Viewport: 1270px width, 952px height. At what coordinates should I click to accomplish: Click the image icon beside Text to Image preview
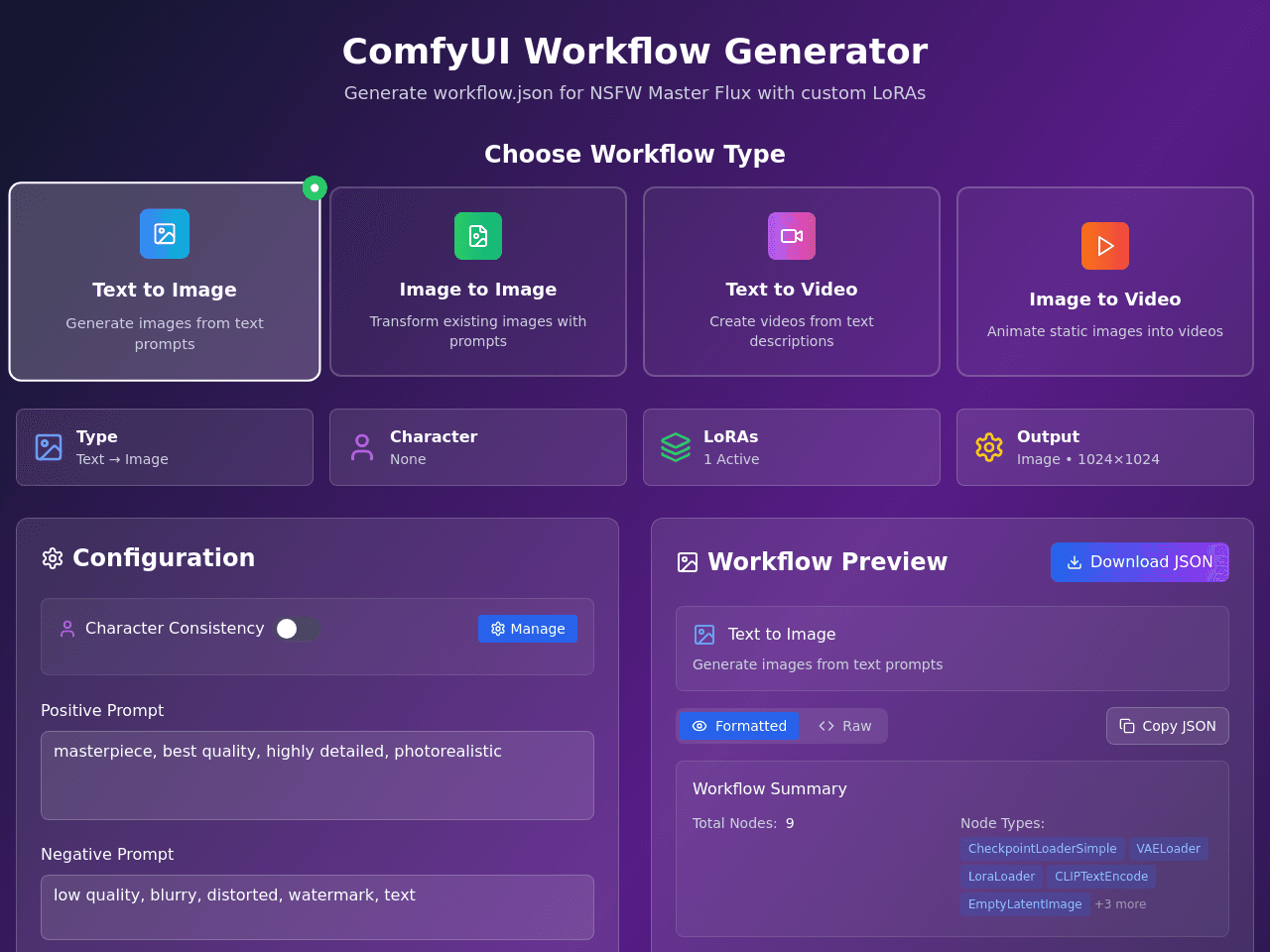click(704, 635)
